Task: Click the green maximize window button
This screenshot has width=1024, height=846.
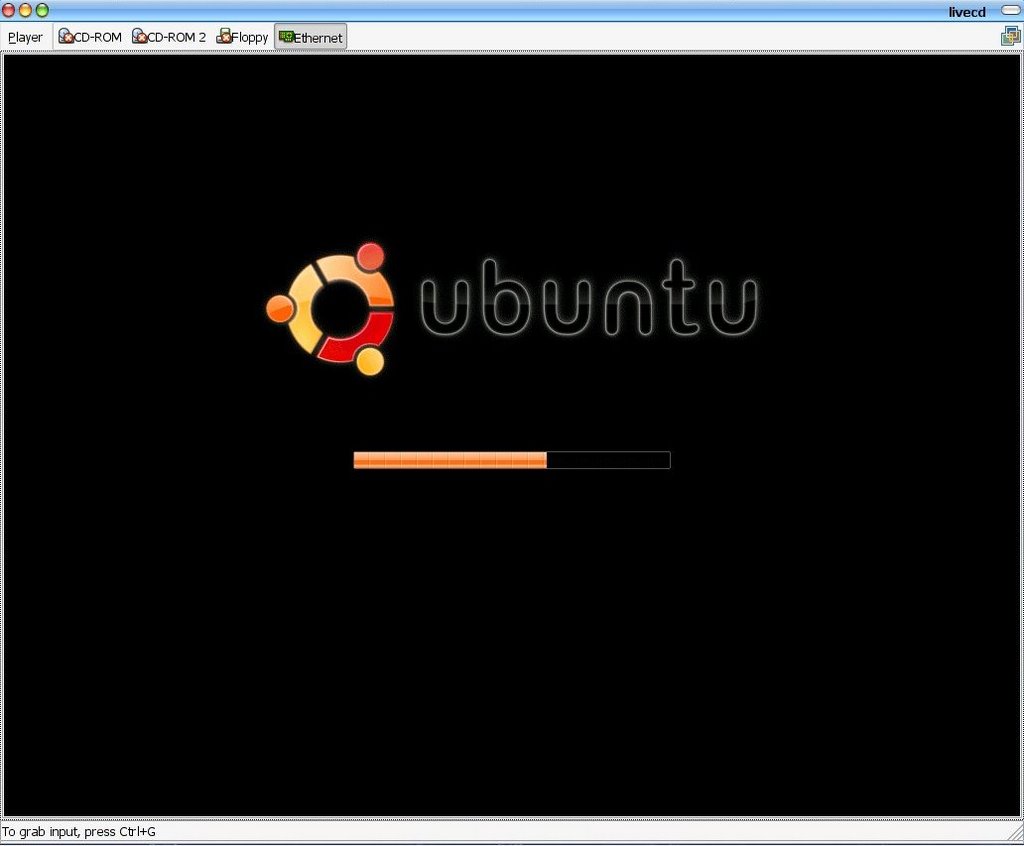Action: pos(42,10)
